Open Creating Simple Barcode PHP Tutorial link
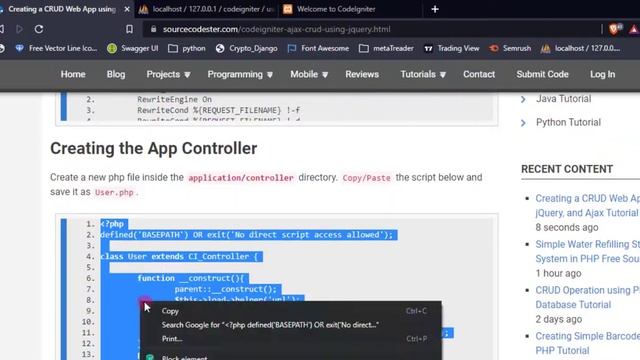 coord(587,343)
